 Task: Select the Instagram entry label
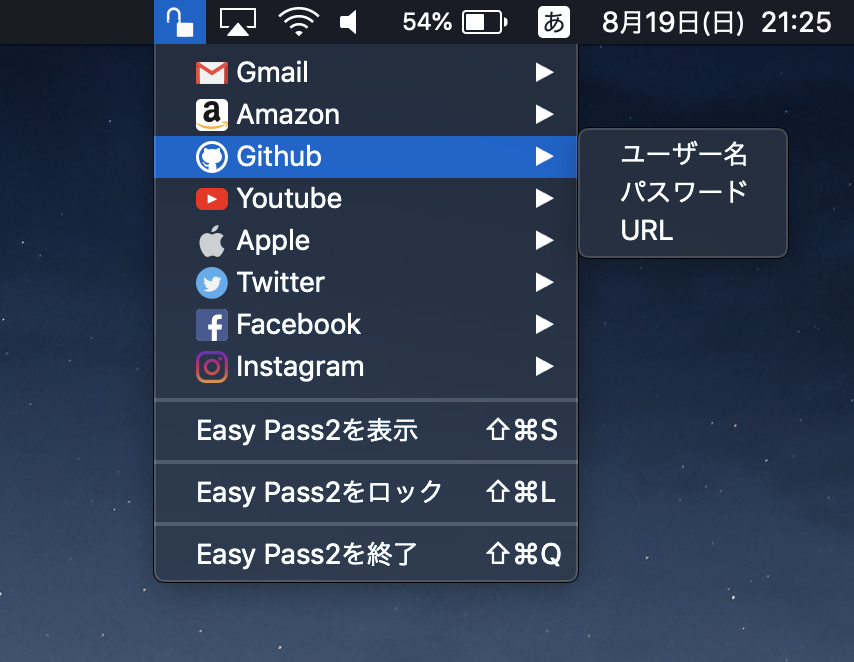[x=300, y=367]
